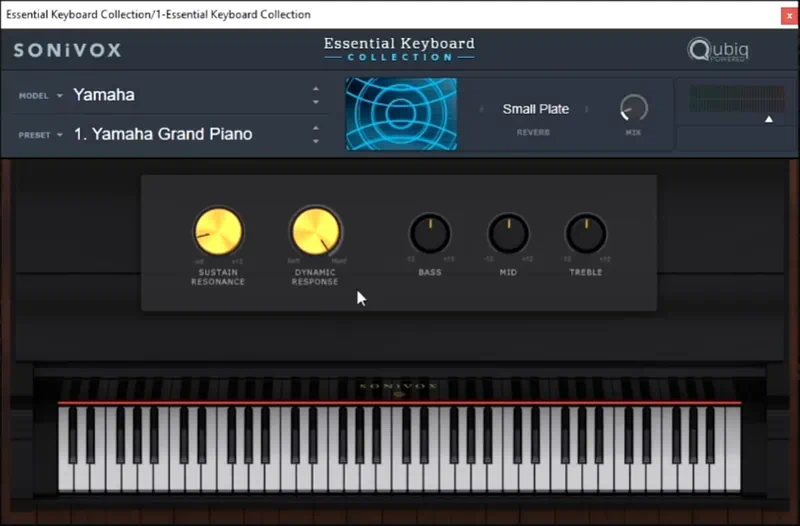Open the MODEL dropdown menu
800x526 pixels.
point(41,96)
